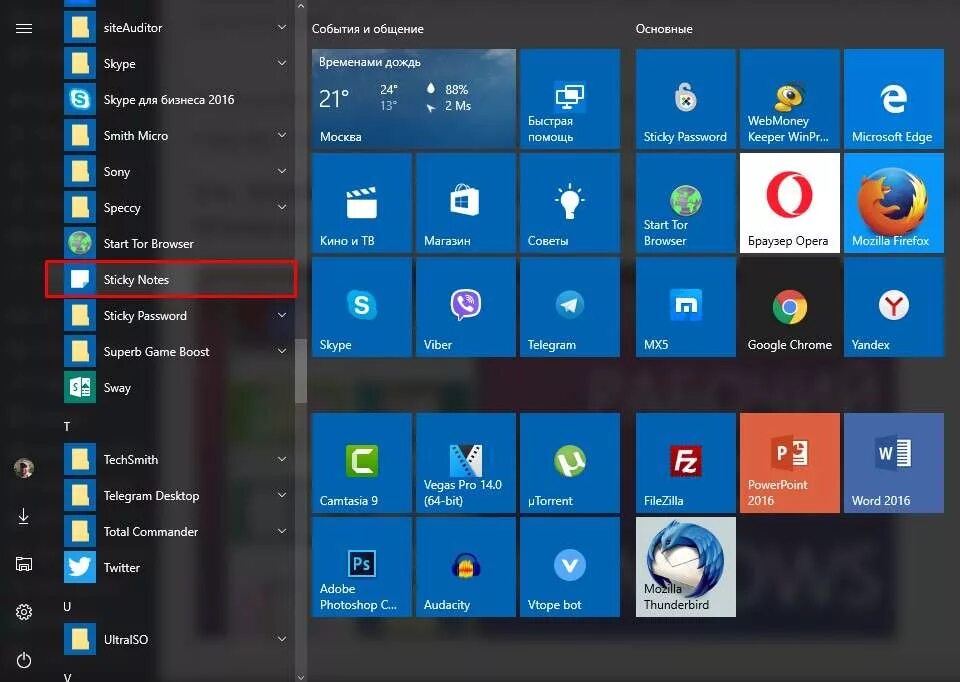This screenshot has height=682, width=960.
Task: Launch µTorrent tile
Action: click(570, 463)
